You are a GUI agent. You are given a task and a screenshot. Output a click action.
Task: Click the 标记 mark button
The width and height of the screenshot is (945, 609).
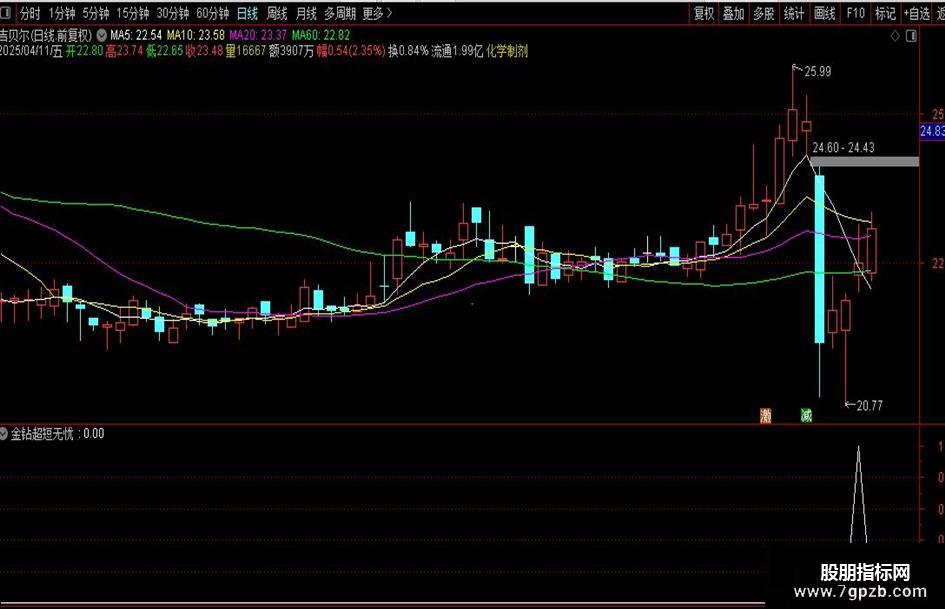click(885, 13)
